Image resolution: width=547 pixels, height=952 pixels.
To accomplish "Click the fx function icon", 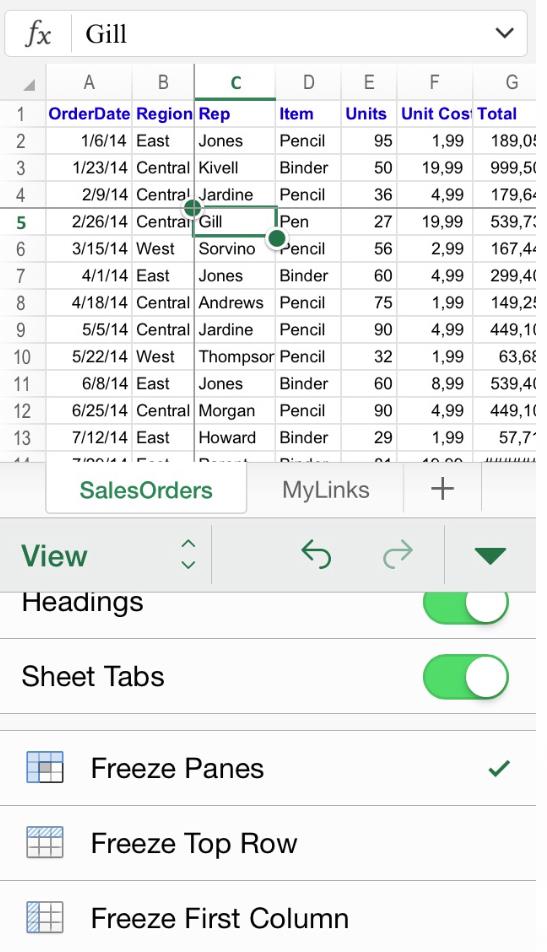I will point(38,34).
